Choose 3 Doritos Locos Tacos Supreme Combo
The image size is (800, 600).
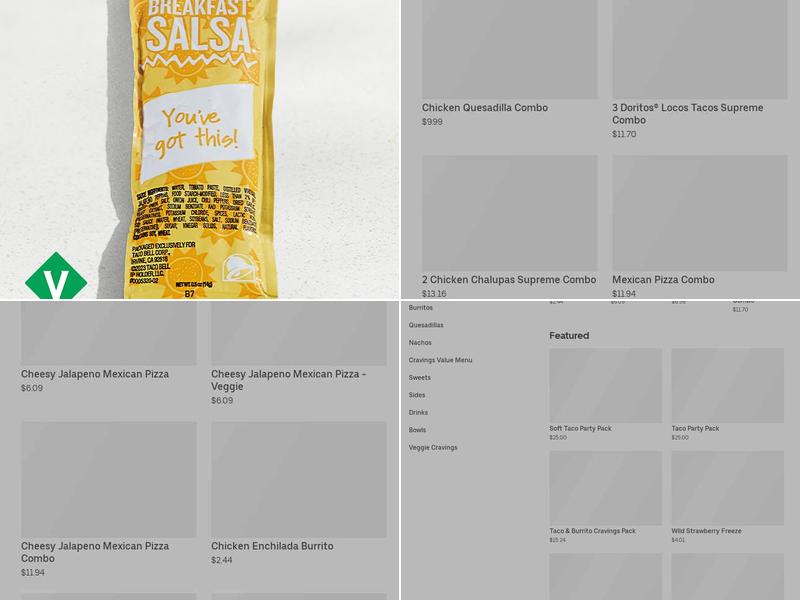tap(688, 114)
